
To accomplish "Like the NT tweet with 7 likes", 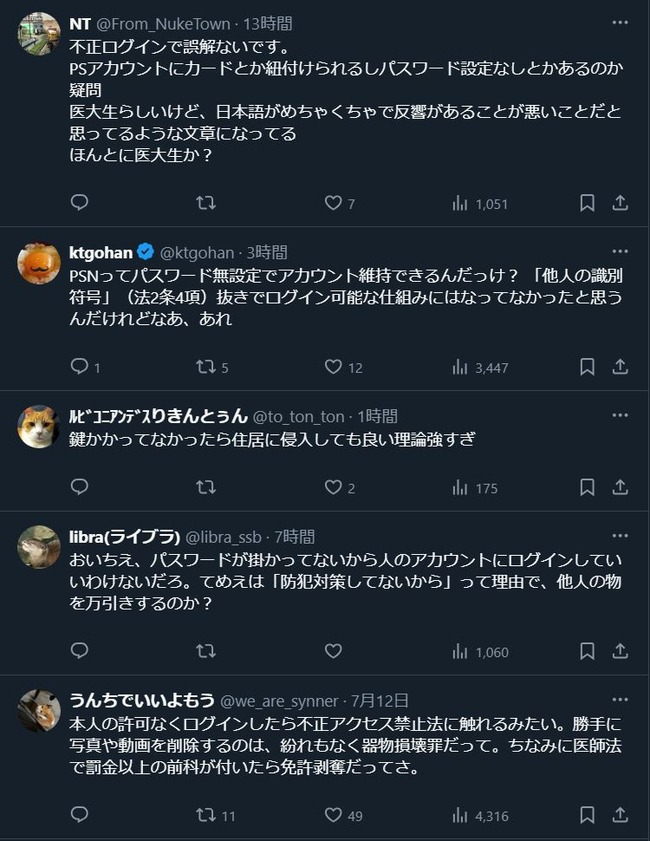I will click(x=339, y=203).
